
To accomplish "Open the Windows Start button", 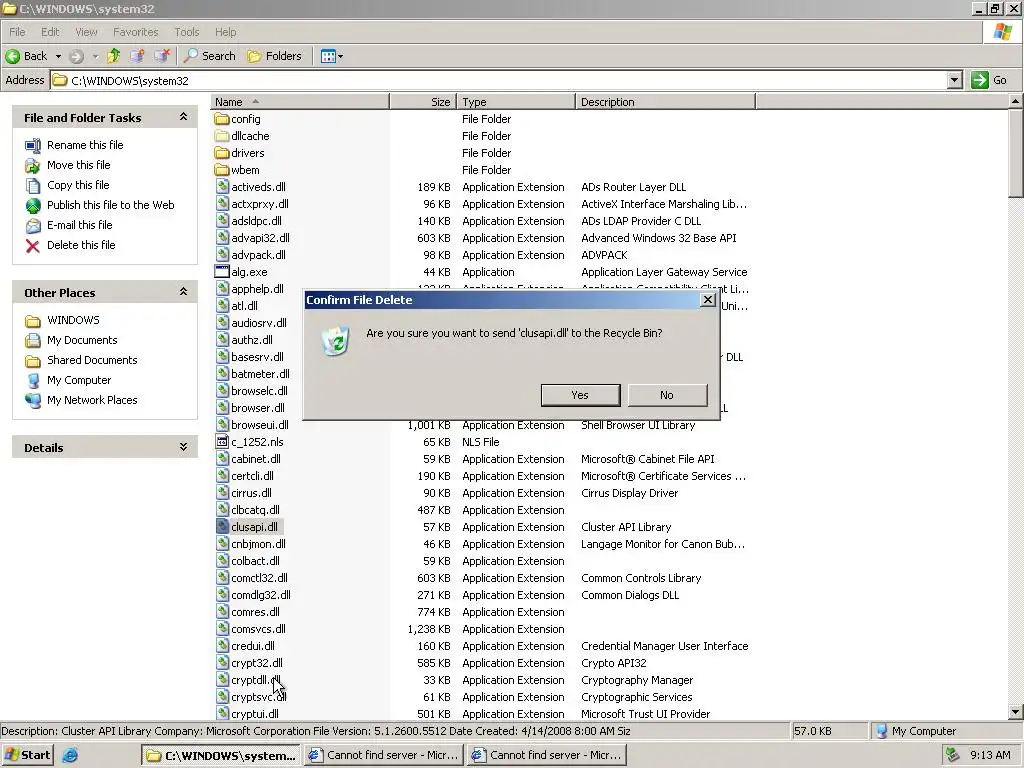I will (27, 755).
